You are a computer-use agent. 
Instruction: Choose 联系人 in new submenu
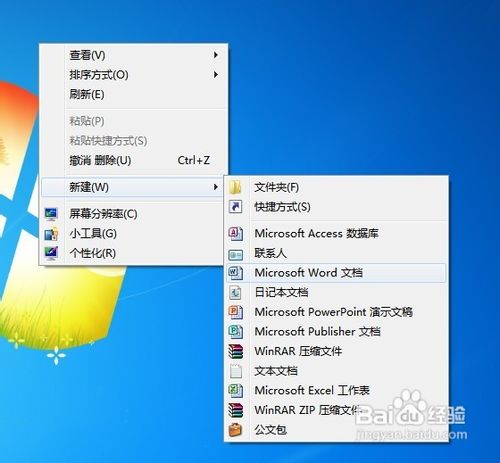click(336, 253)
